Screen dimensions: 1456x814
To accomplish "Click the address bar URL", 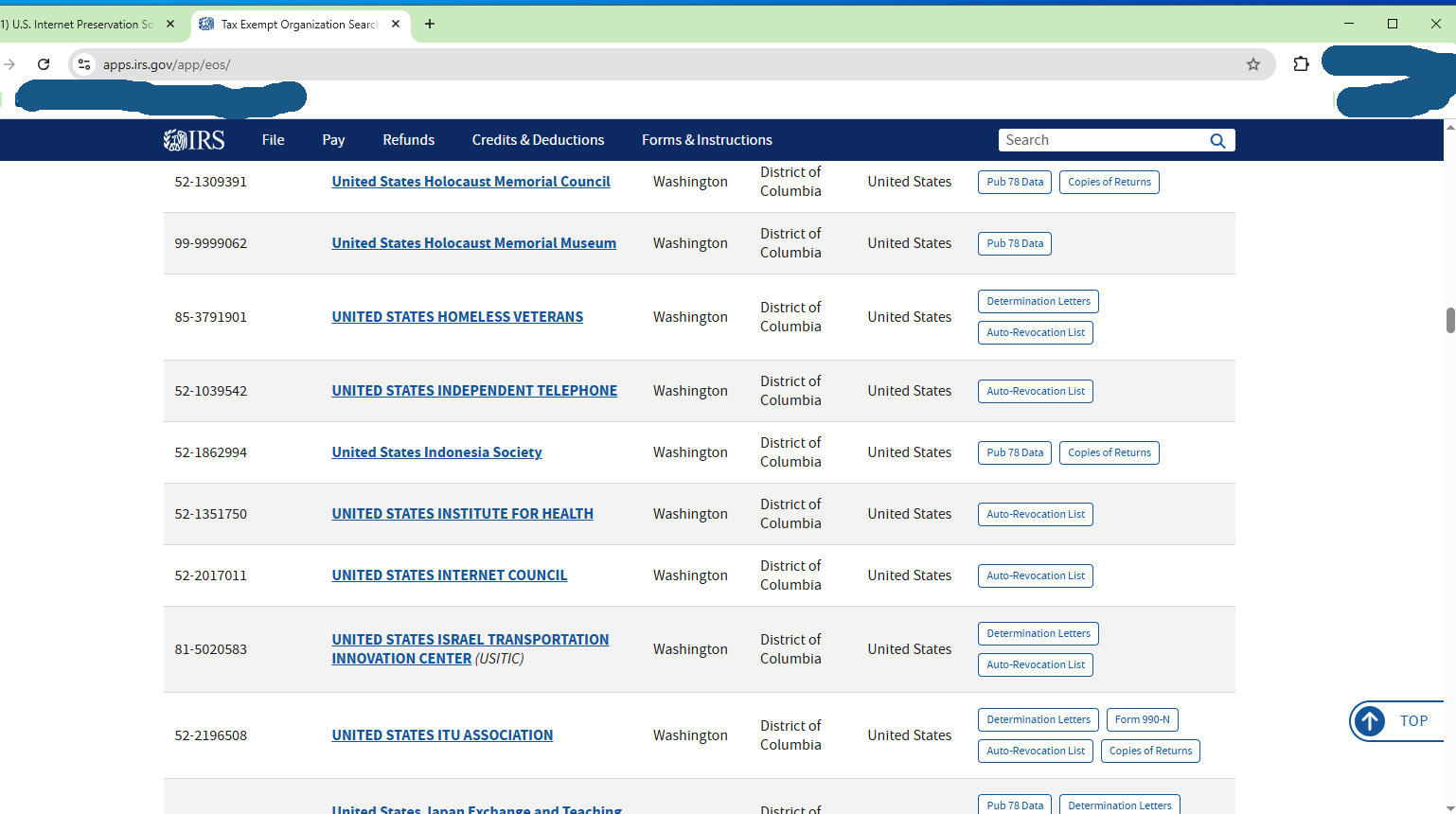I will (x=167, y=64).
